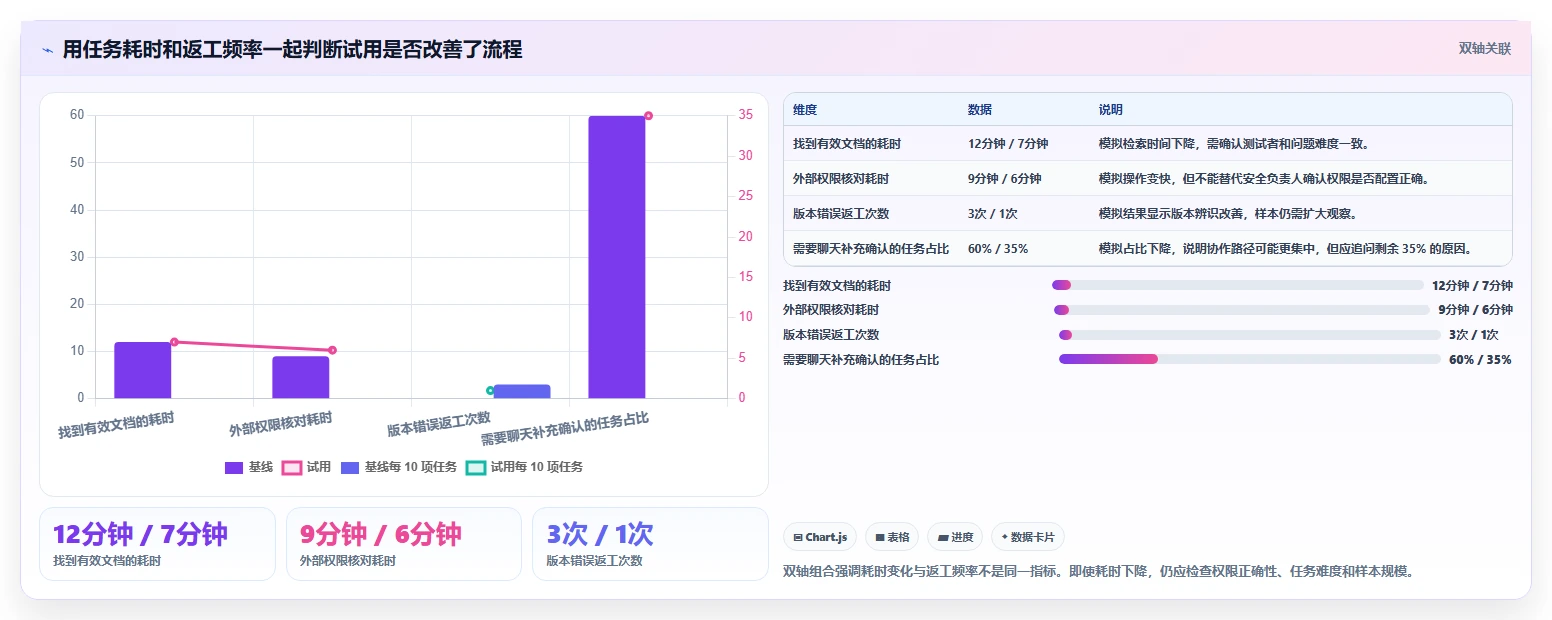Screen dimensions: 1552x620
Task: Click the Chart.js tag
Action: pos(820,537)
